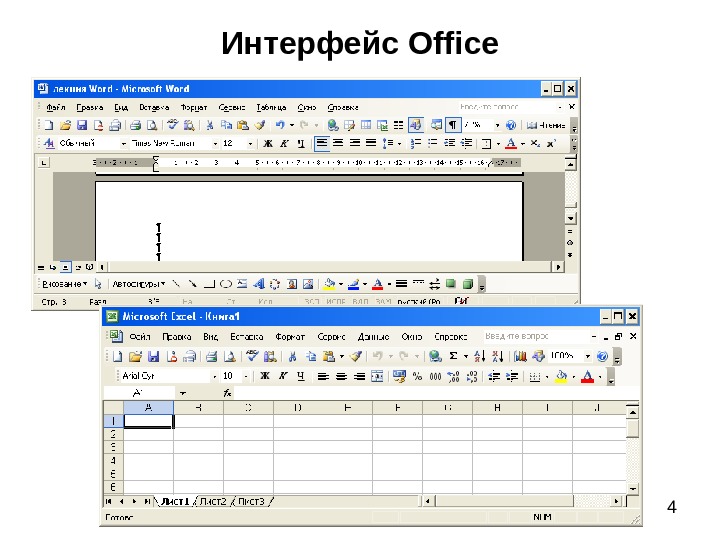Click the Open folder icon in Word

click(x=65, y=125)
